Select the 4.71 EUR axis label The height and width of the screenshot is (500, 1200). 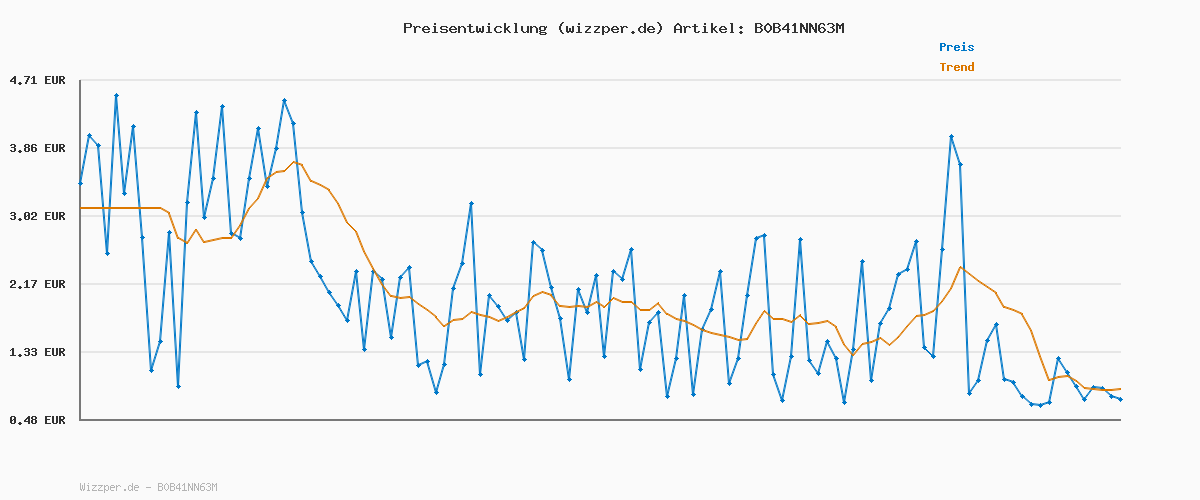point(37,80)
